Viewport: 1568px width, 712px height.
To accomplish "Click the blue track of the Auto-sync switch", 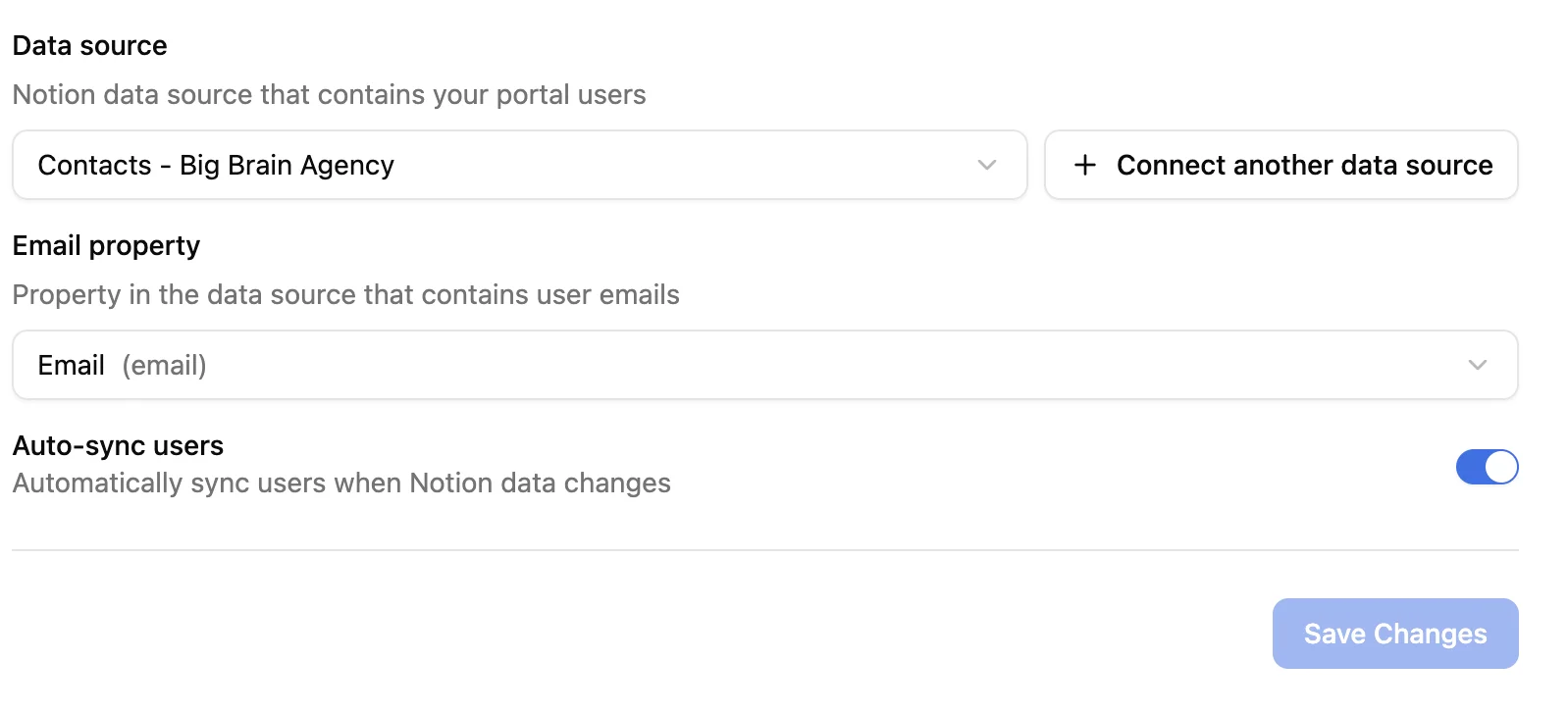I will (x=1470, y=467).
